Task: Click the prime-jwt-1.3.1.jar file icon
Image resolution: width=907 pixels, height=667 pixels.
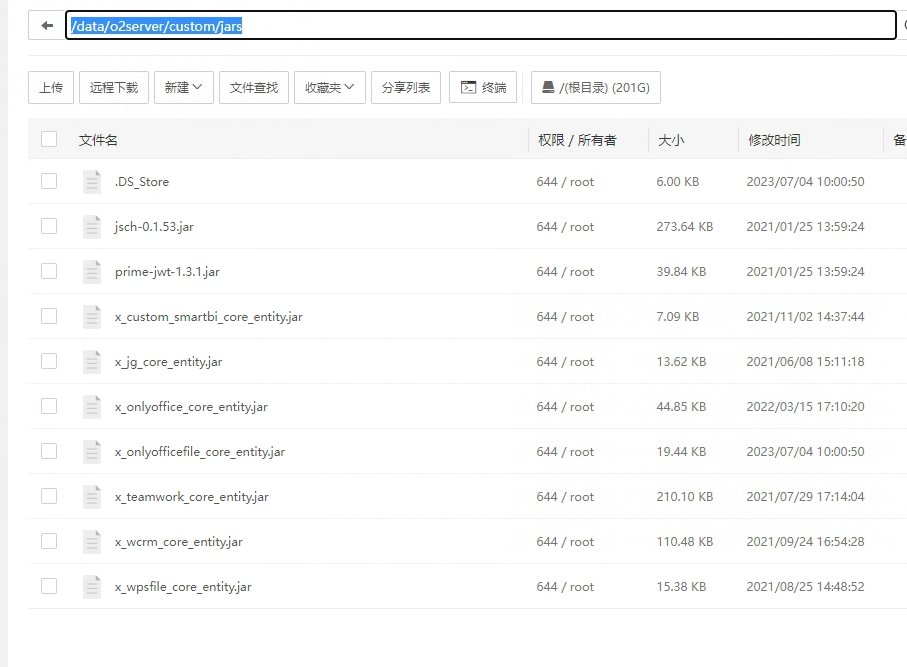Action: tap(92, 272)
